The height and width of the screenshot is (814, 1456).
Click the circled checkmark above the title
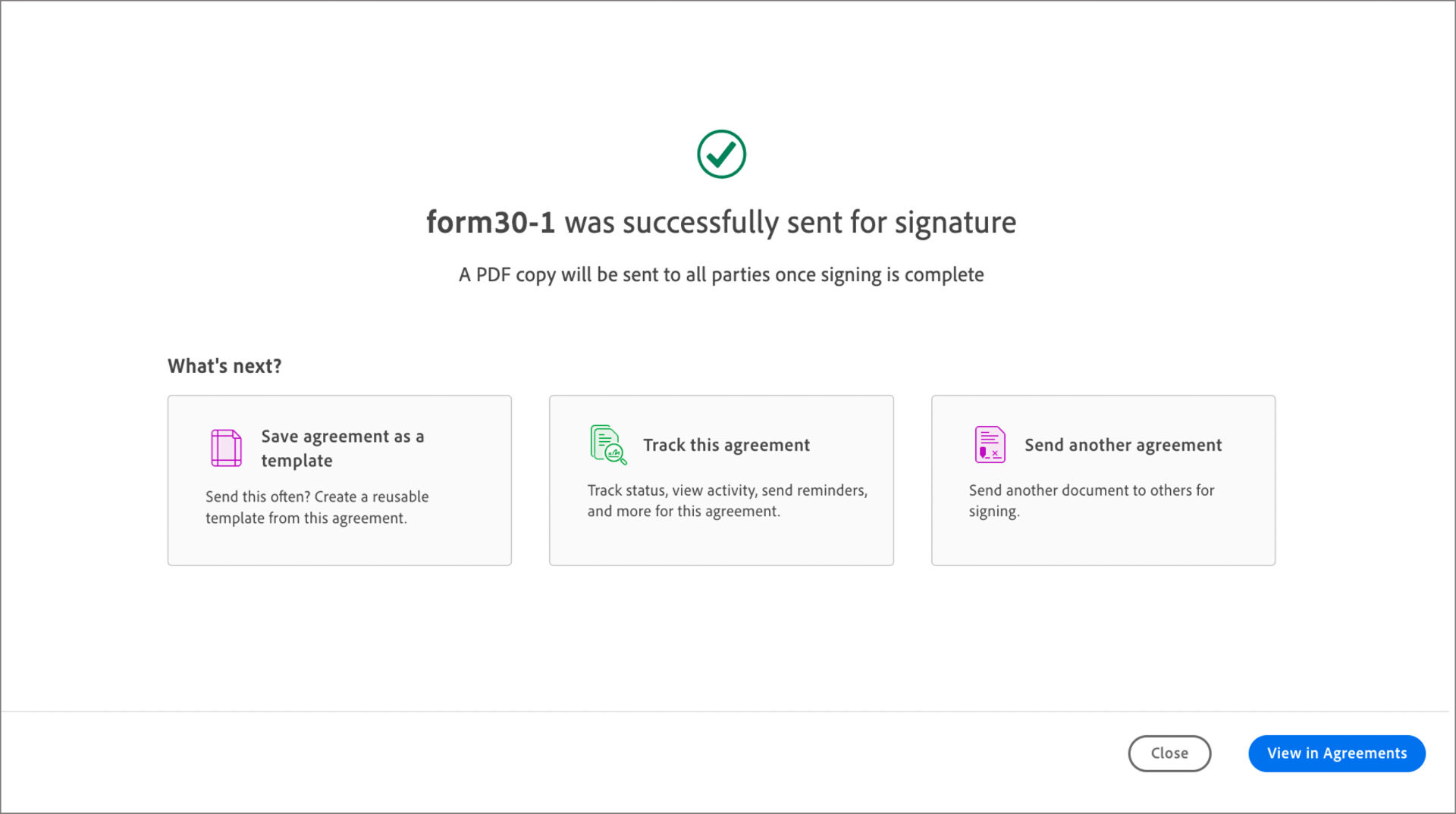pos(721,153)
